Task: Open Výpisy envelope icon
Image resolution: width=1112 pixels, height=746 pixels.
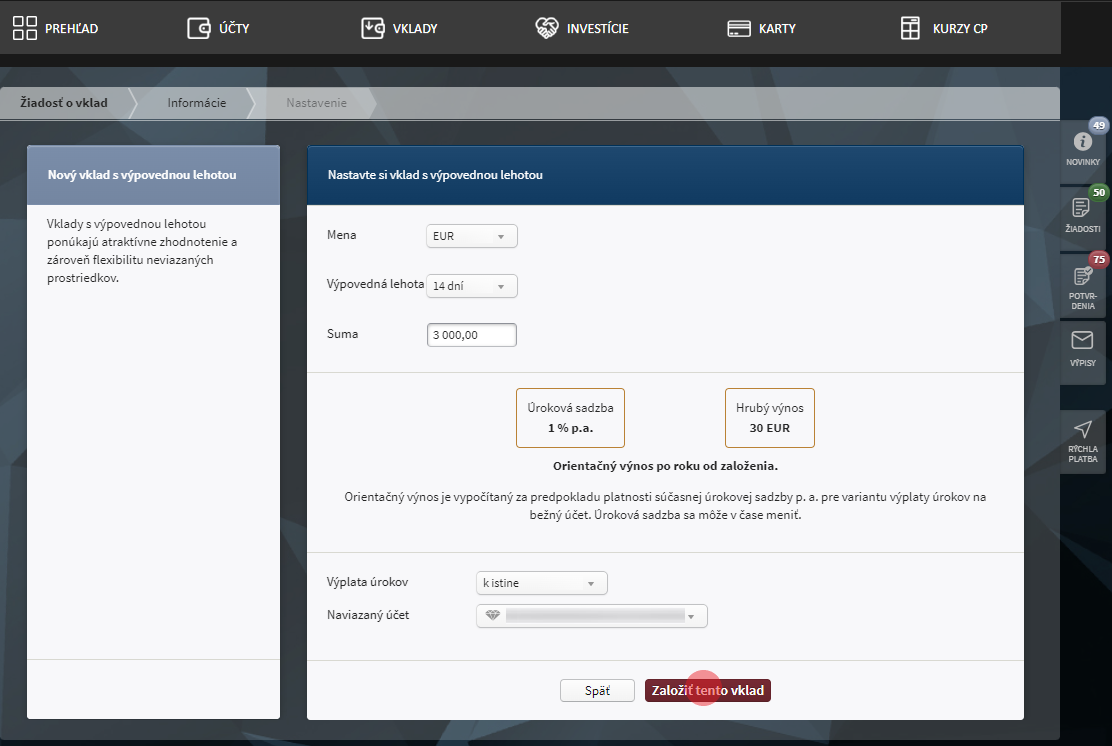Action: point(1082,342)
